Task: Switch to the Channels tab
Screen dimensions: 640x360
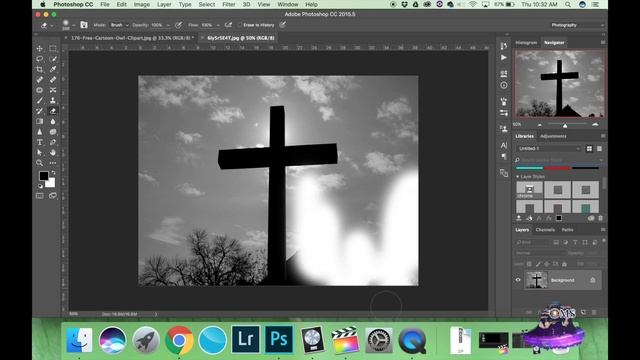Action: tap(545, 230)
